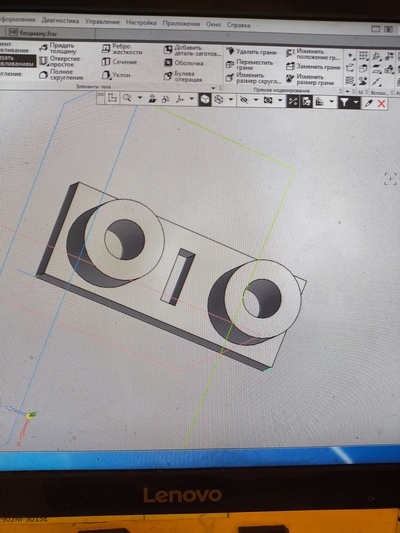Click the red X cancel icon

coord(381,103)
